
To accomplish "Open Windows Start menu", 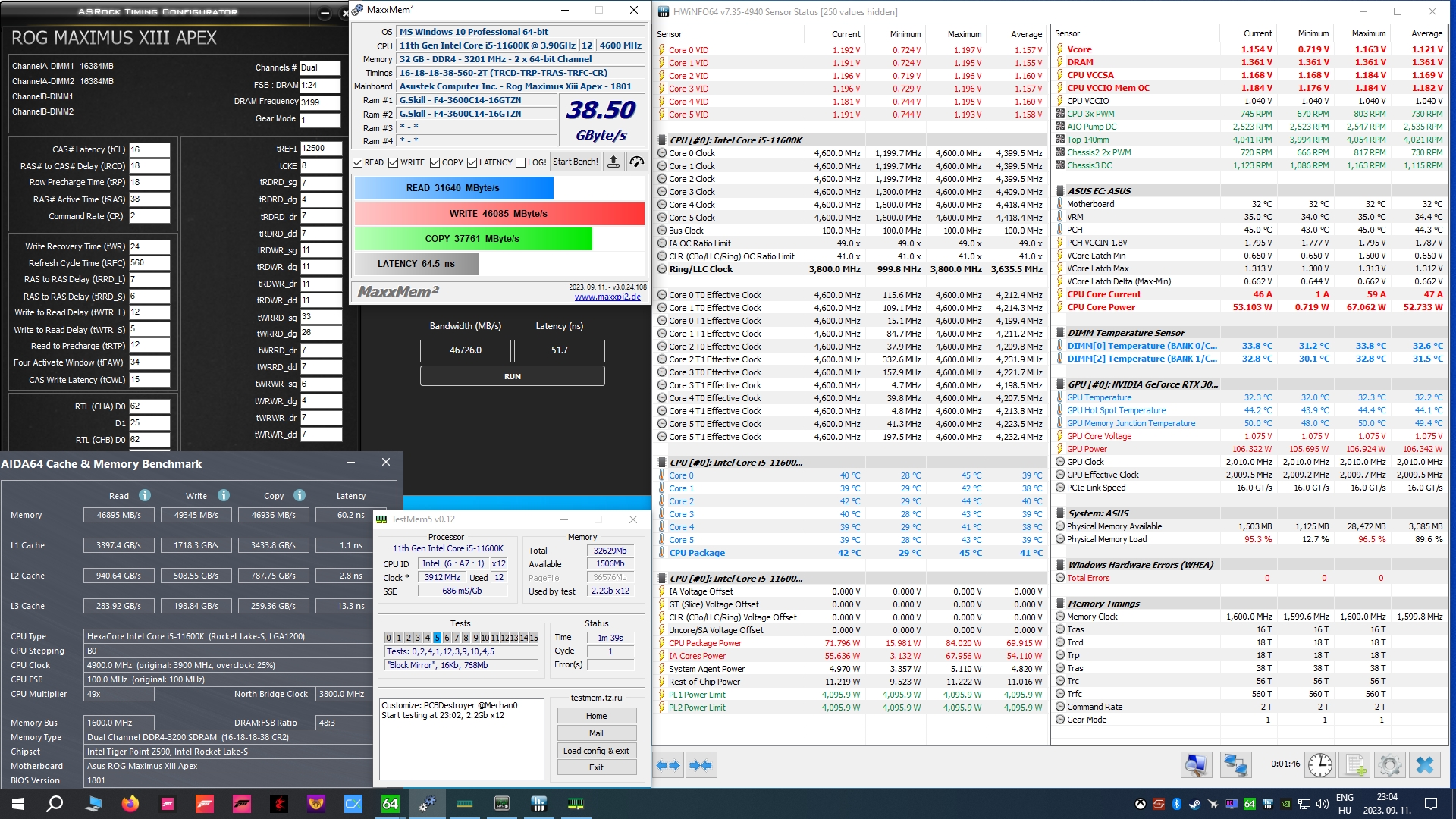I will click(x=18, y=804).
